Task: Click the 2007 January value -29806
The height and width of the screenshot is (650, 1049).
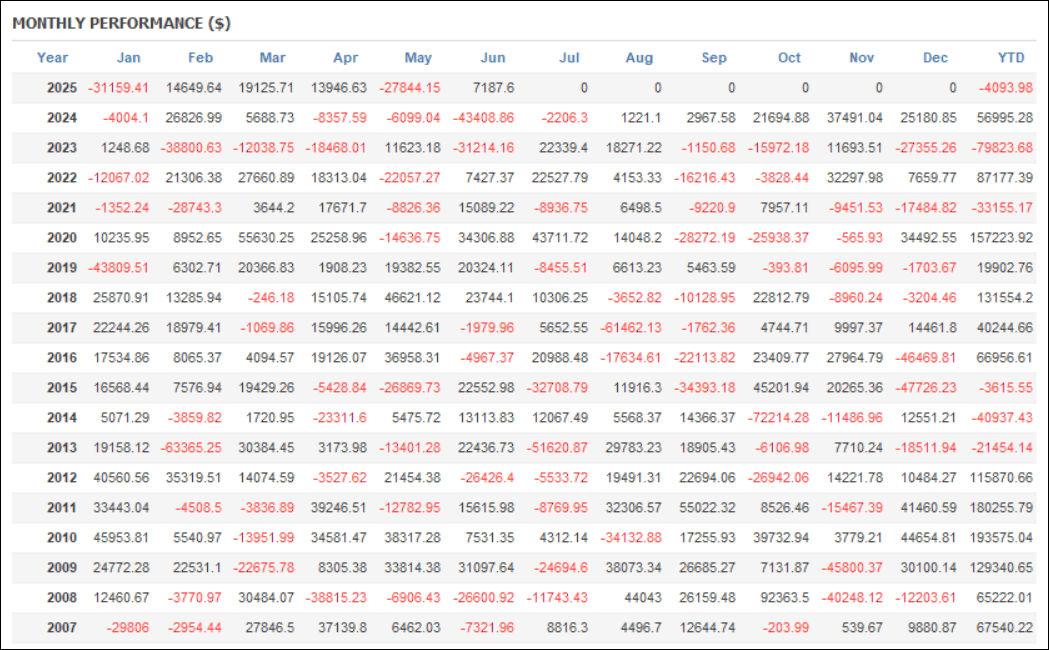Action: point(128,628)
